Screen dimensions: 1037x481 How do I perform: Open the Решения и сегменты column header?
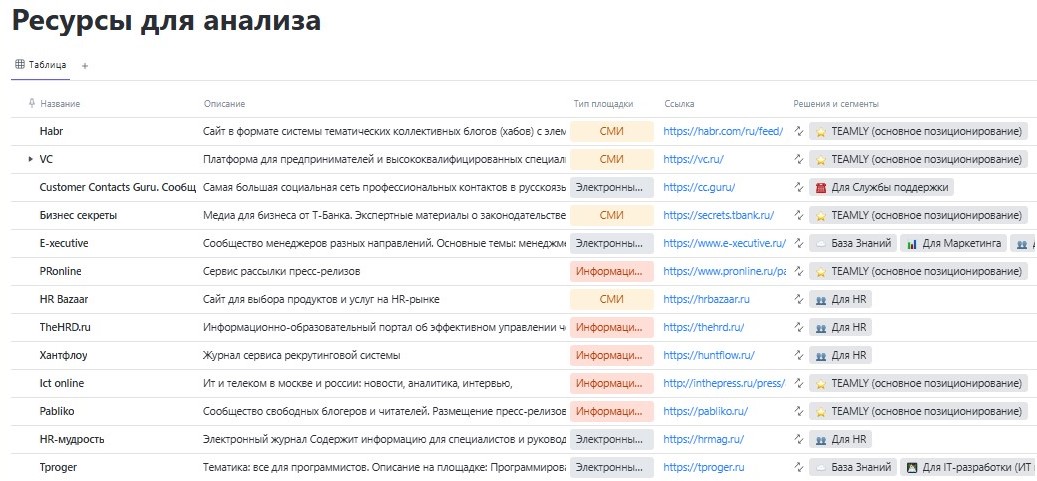(x=836, y=104)
